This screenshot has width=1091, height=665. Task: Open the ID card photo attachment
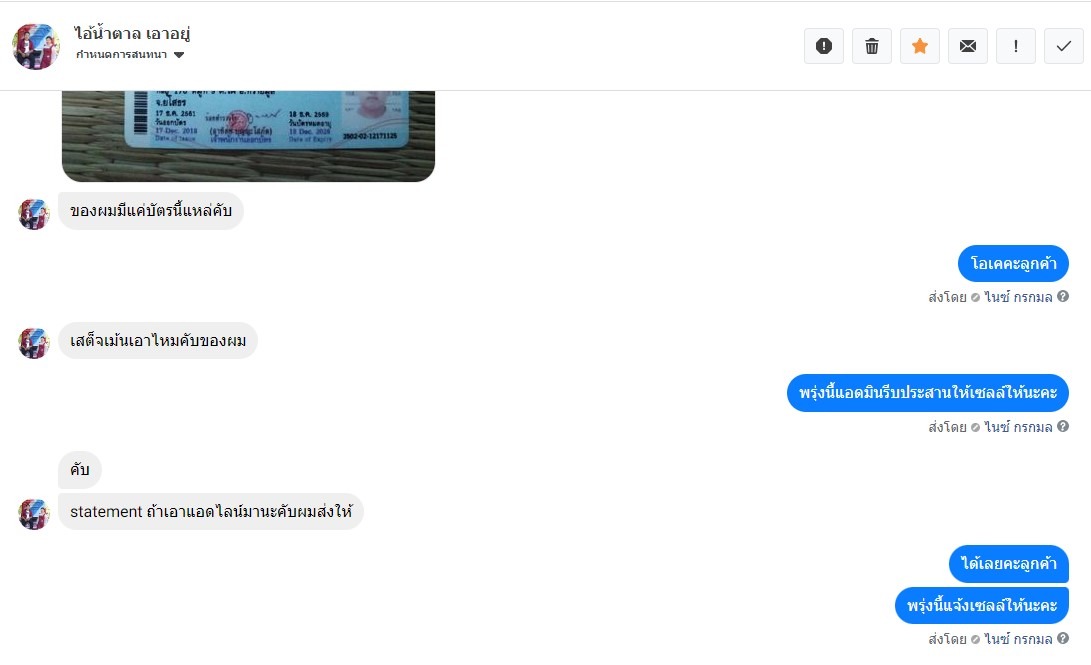[x=248, y=136]
